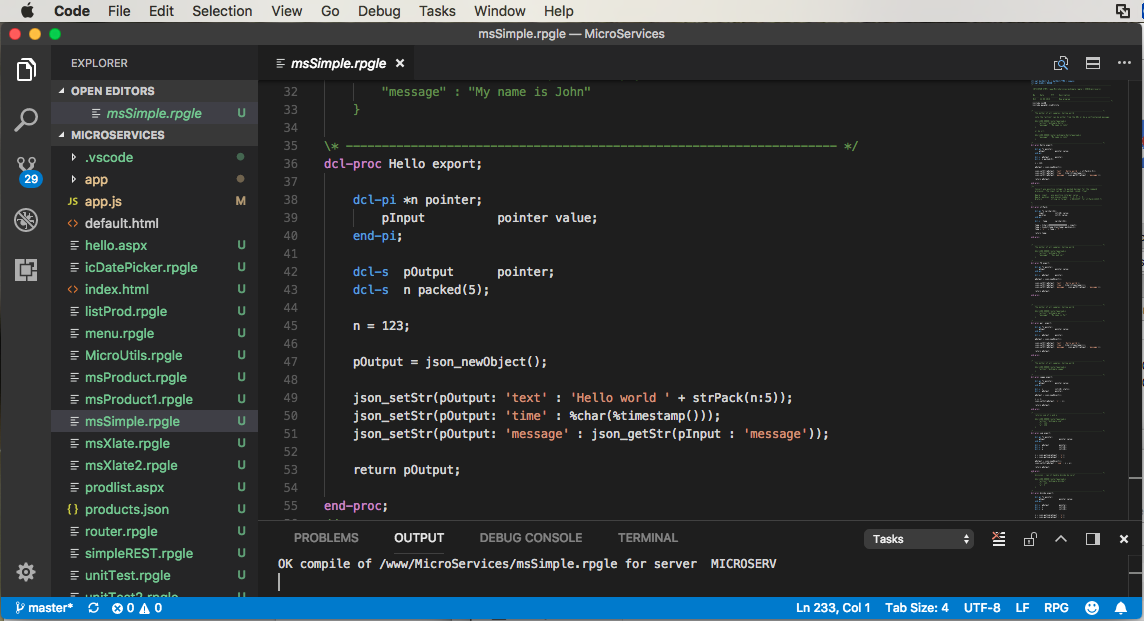This screenshot has width=1144, height=621.
Task: Click Ln 233, Col 1 go-to-line indicator
Action: point(833,608)
